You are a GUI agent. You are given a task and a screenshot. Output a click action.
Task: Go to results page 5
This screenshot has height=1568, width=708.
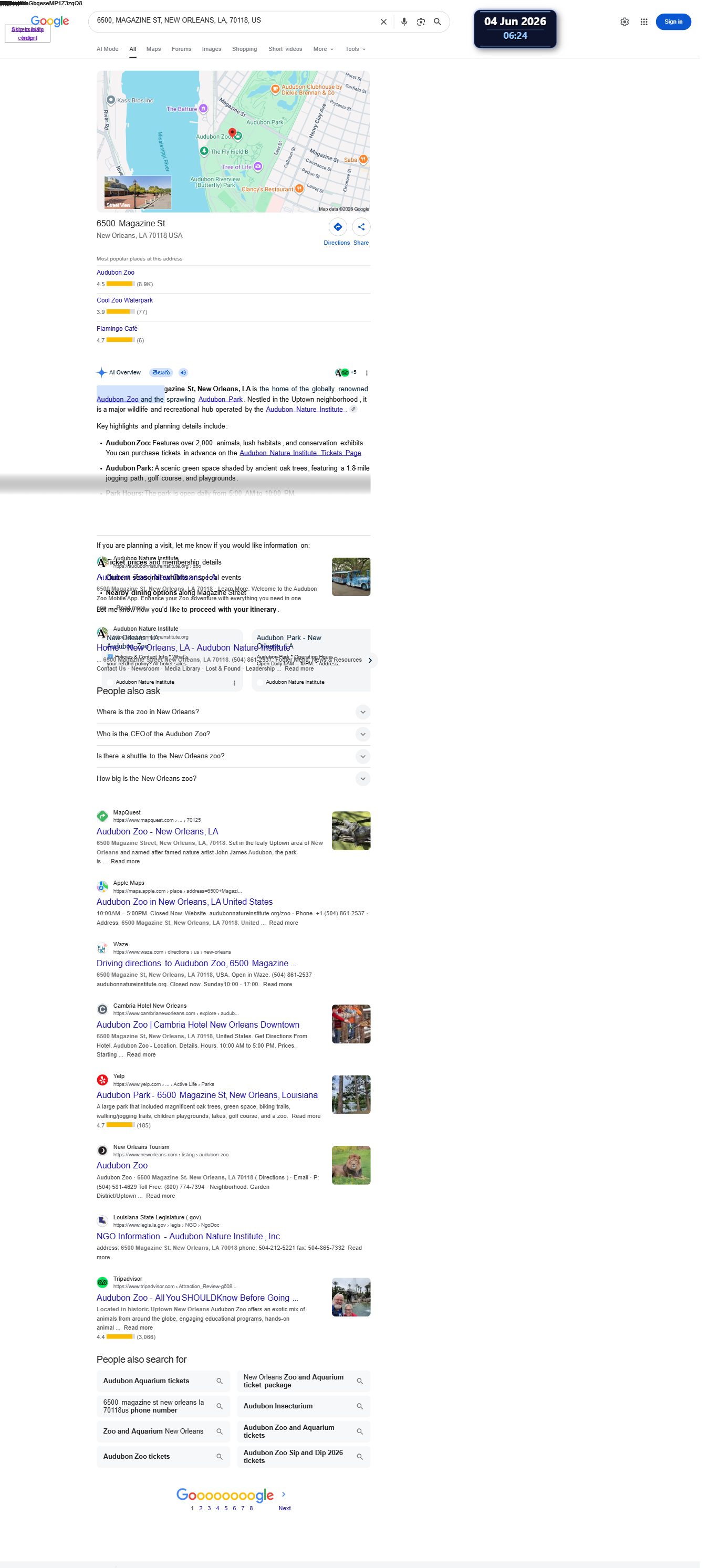(x=229, y=1527)
